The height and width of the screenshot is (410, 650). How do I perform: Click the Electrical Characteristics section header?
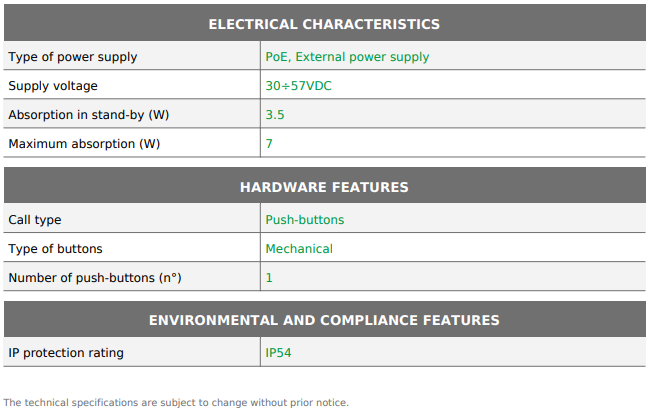pyautogui.click(x=324, y=24)
